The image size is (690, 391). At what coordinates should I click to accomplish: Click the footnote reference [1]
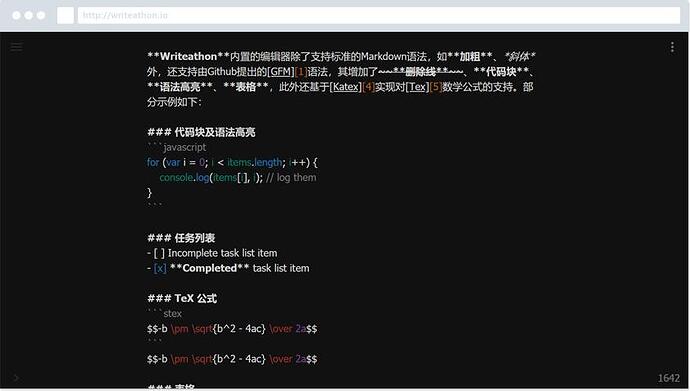point(301,72)
